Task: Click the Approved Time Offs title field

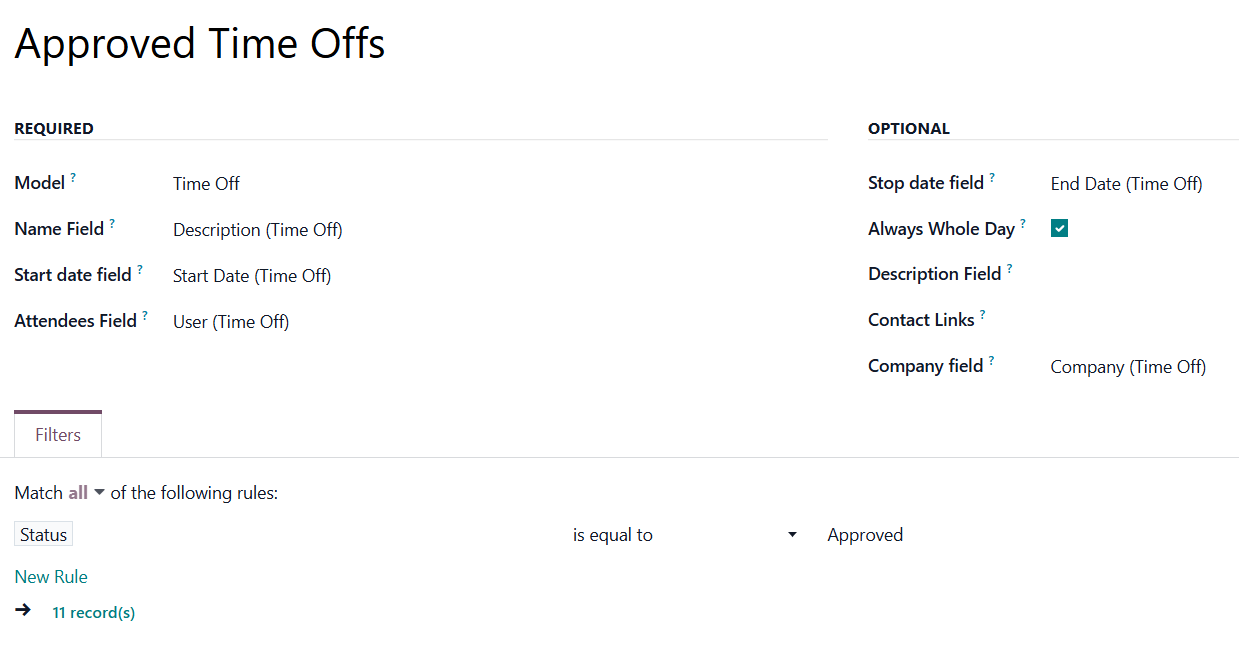Action: 200,45
